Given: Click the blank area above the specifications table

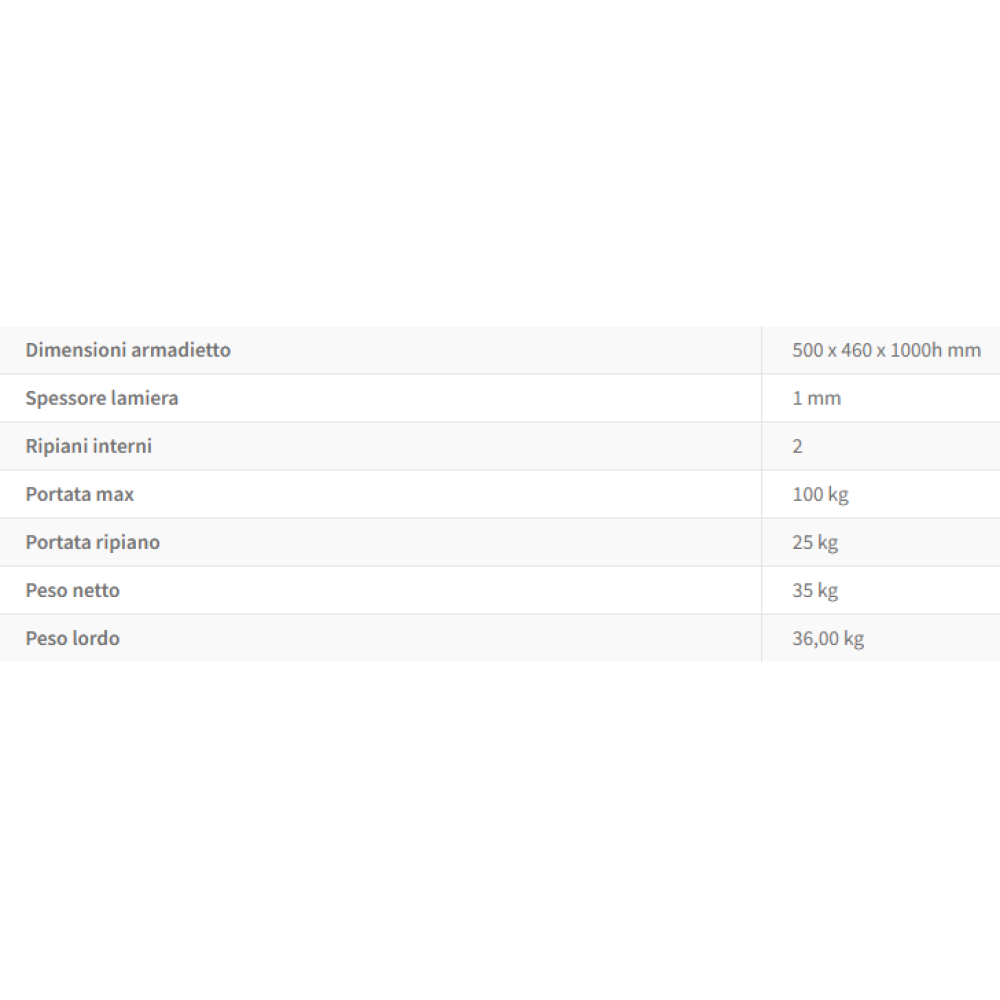Looking at the screenshot, I should [500, 160].
